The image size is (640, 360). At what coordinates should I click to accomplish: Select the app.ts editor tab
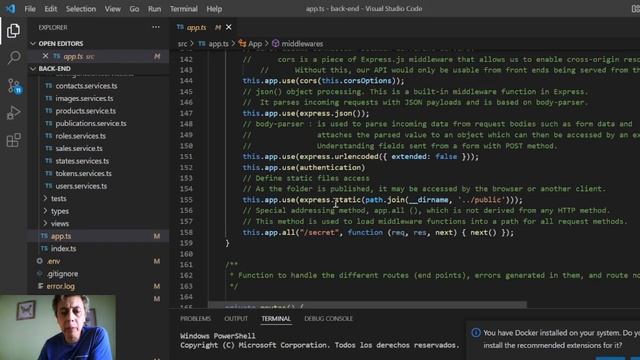(197, 27)
